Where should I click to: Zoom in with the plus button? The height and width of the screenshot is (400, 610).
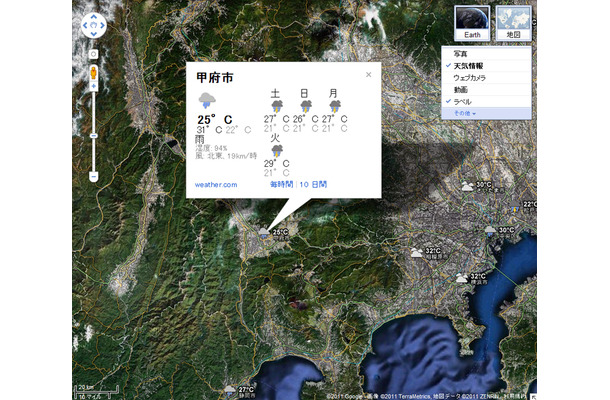coord(93,86)
